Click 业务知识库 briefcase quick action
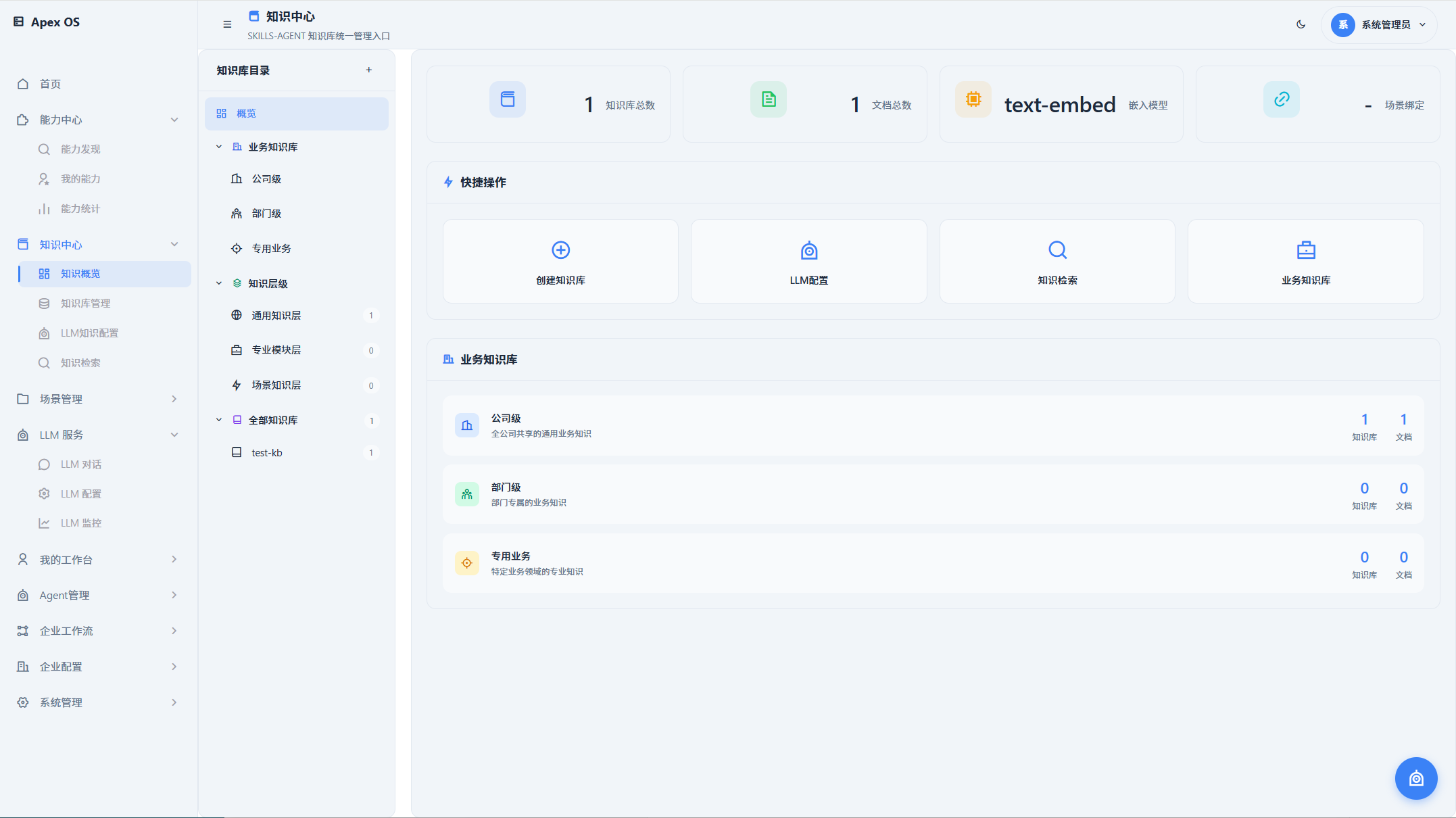The width and height of the screenshot is (1456, 818). click(x=1305, y=261)
